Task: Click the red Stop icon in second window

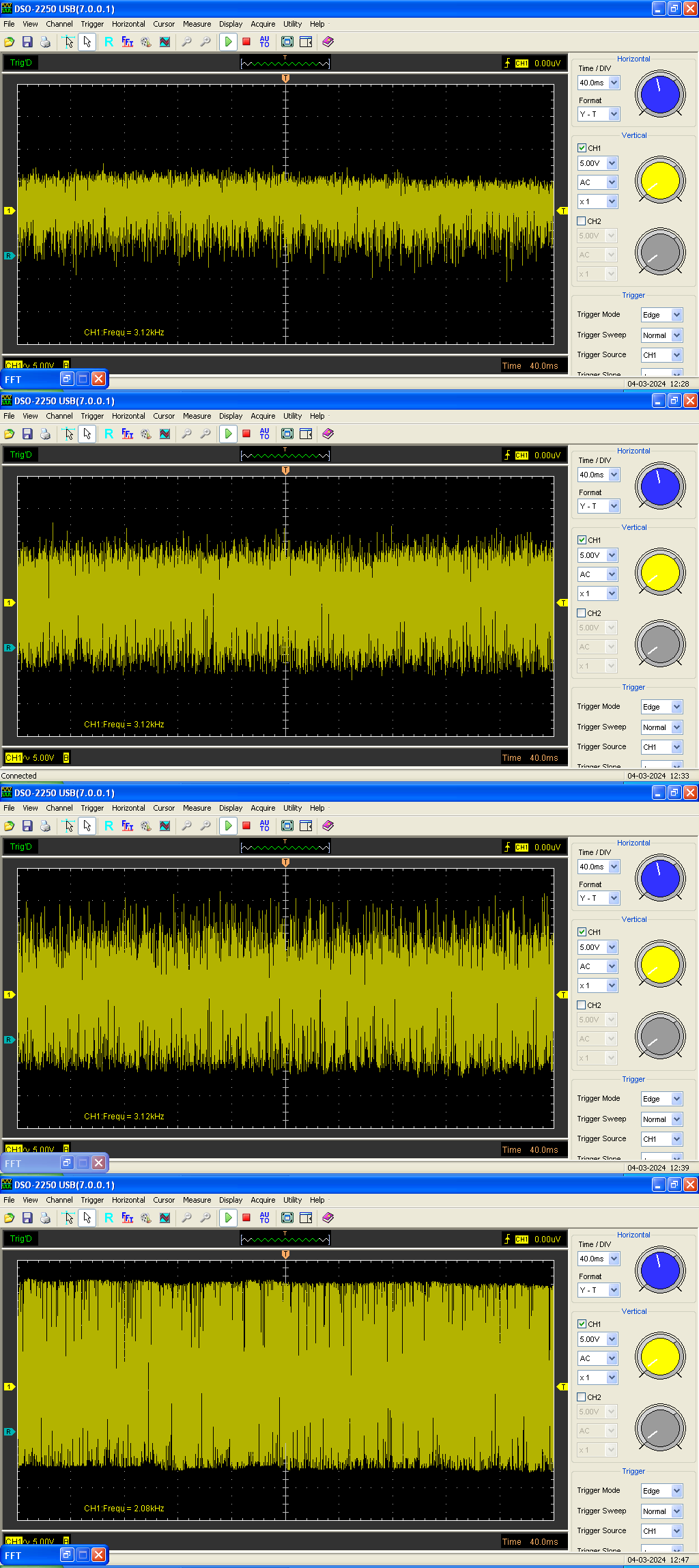Action: tap(246, 434)
